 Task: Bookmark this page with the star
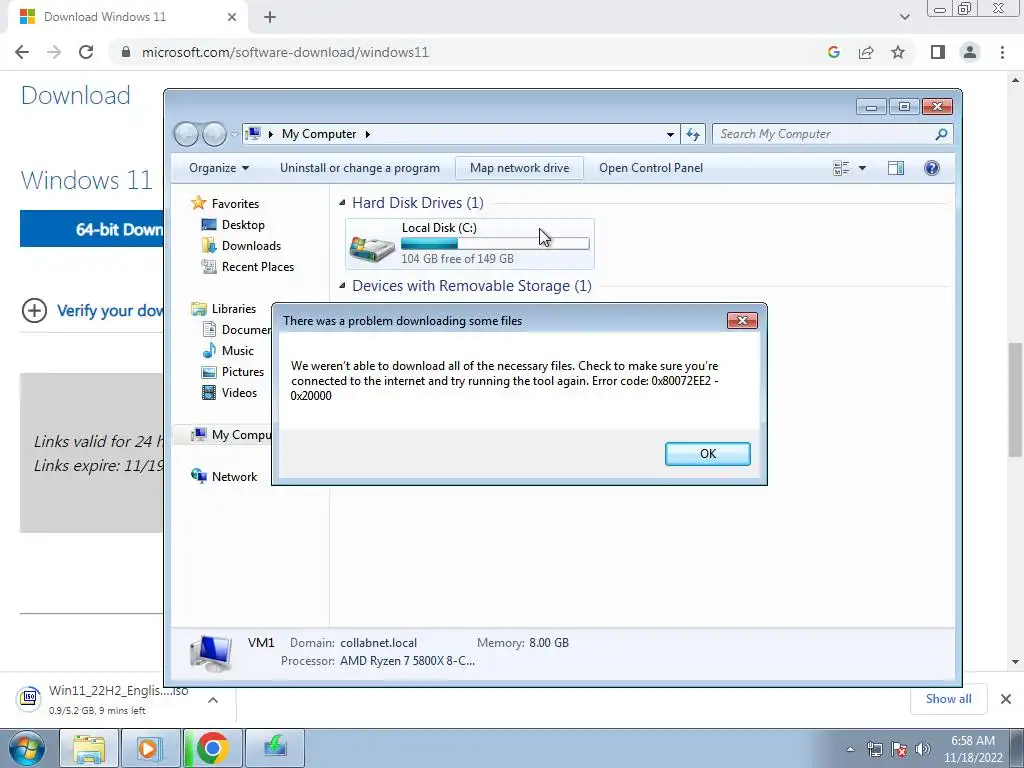[x=898, y=52]
